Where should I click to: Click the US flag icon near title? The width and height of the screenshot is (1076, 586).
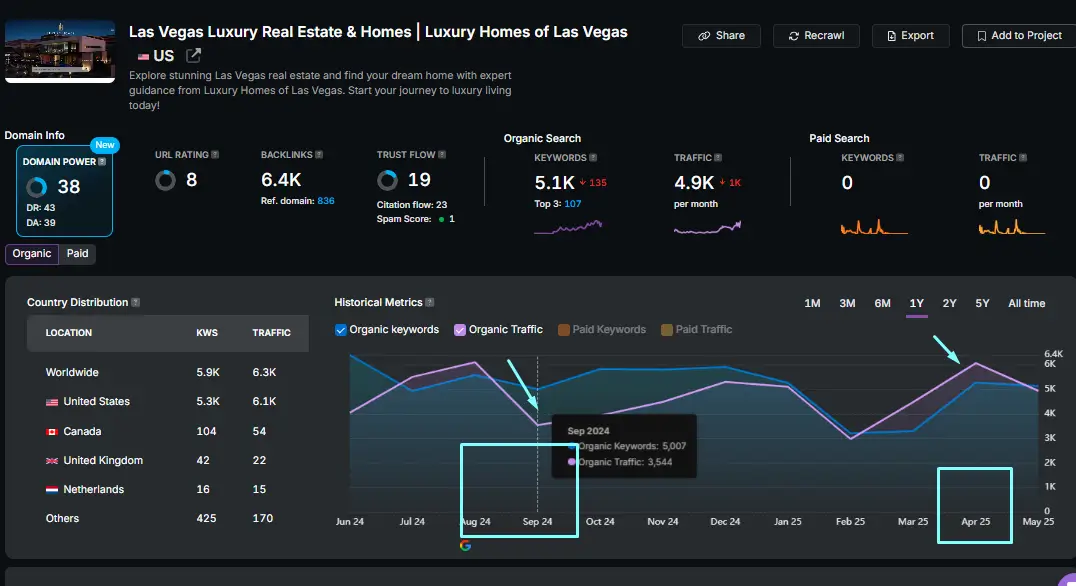143,56
